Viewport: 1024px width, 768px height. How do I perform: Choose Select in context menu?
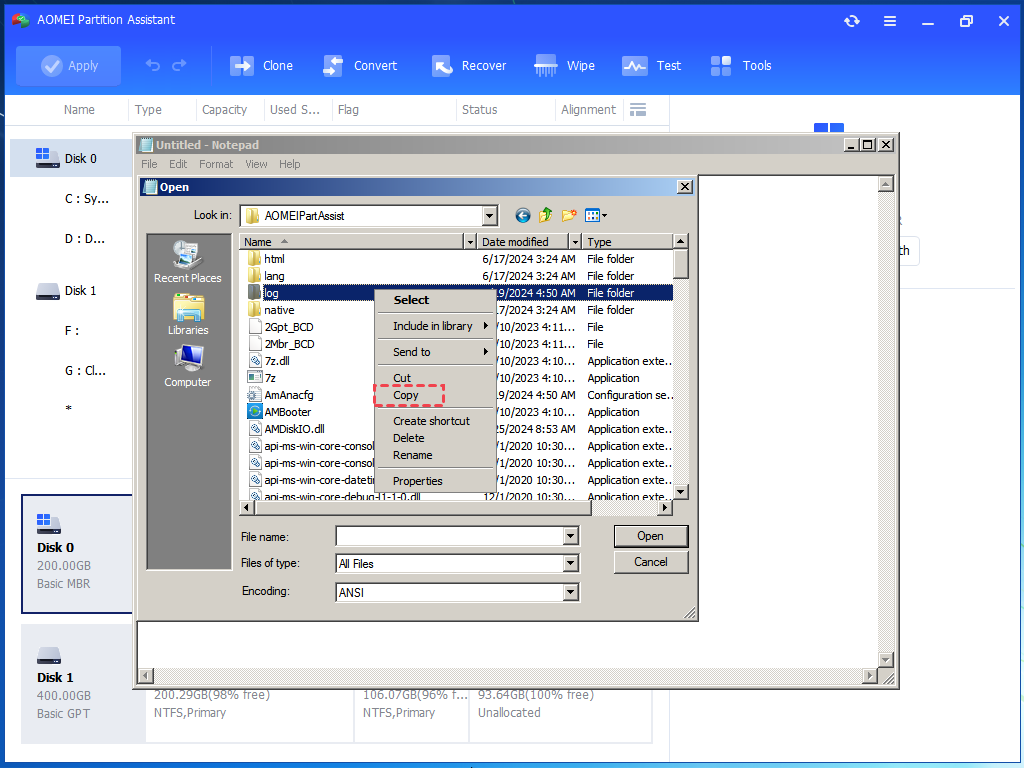[436, 300]
